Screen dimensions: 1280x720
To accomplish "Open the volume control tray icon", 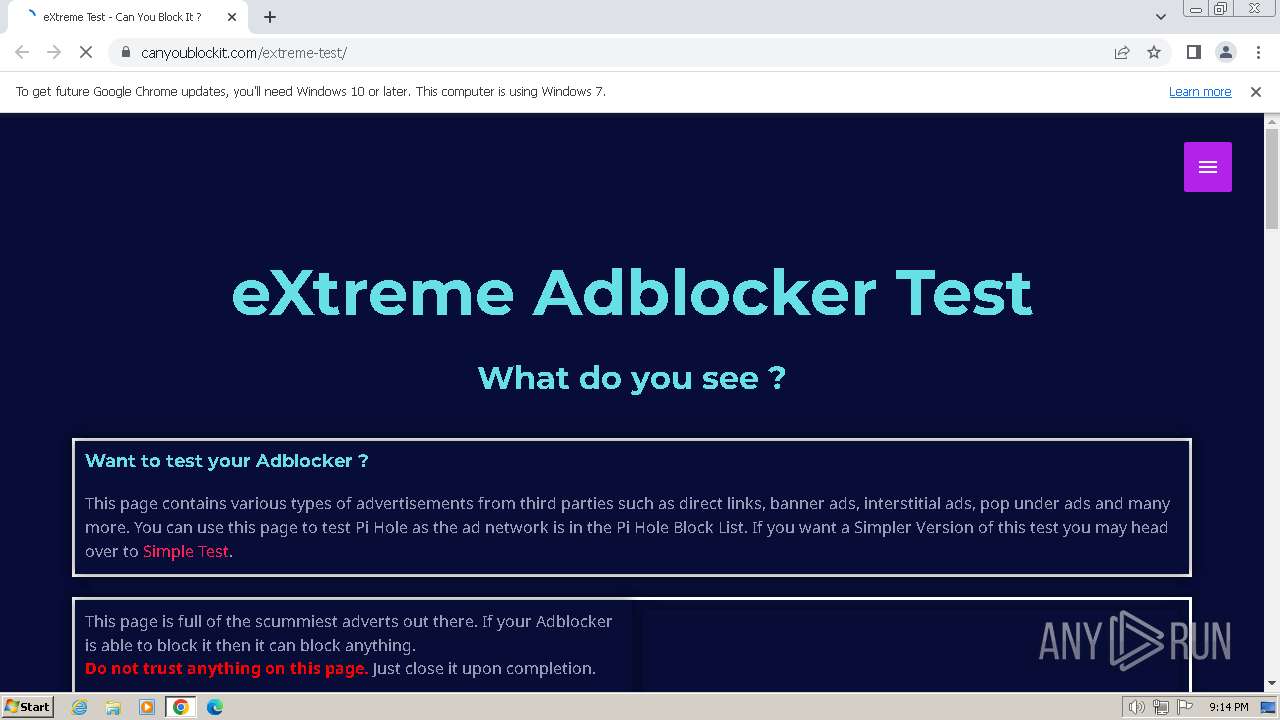I will click(1137, 707).
